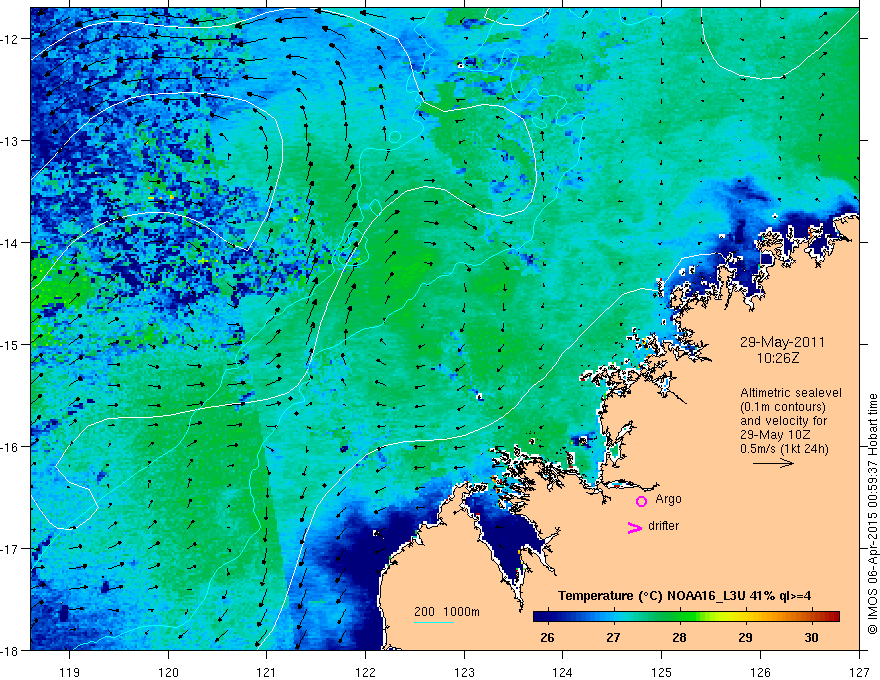
Task: Click the date text "29-May-2011"
Action: pos(782,342)
